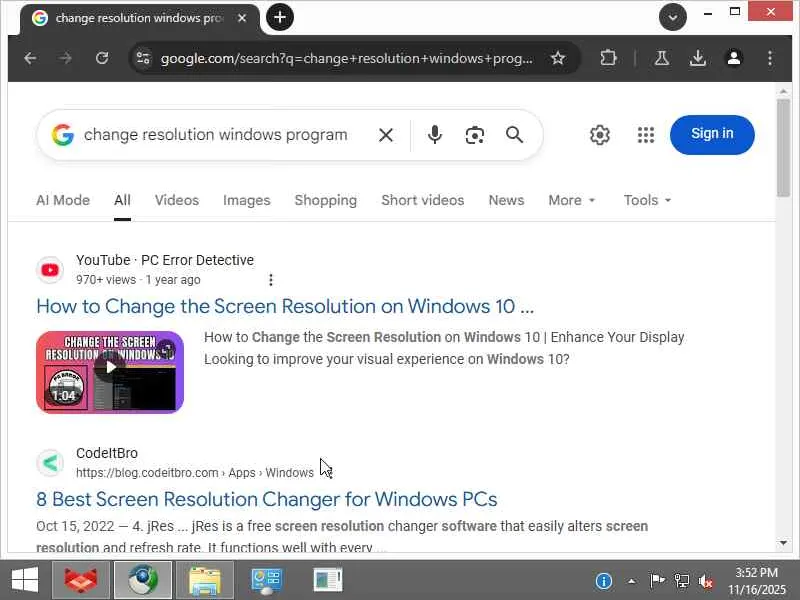Open Chrome Labs flask icon
Screen dimensions: 800x600
tap(662, 58)
